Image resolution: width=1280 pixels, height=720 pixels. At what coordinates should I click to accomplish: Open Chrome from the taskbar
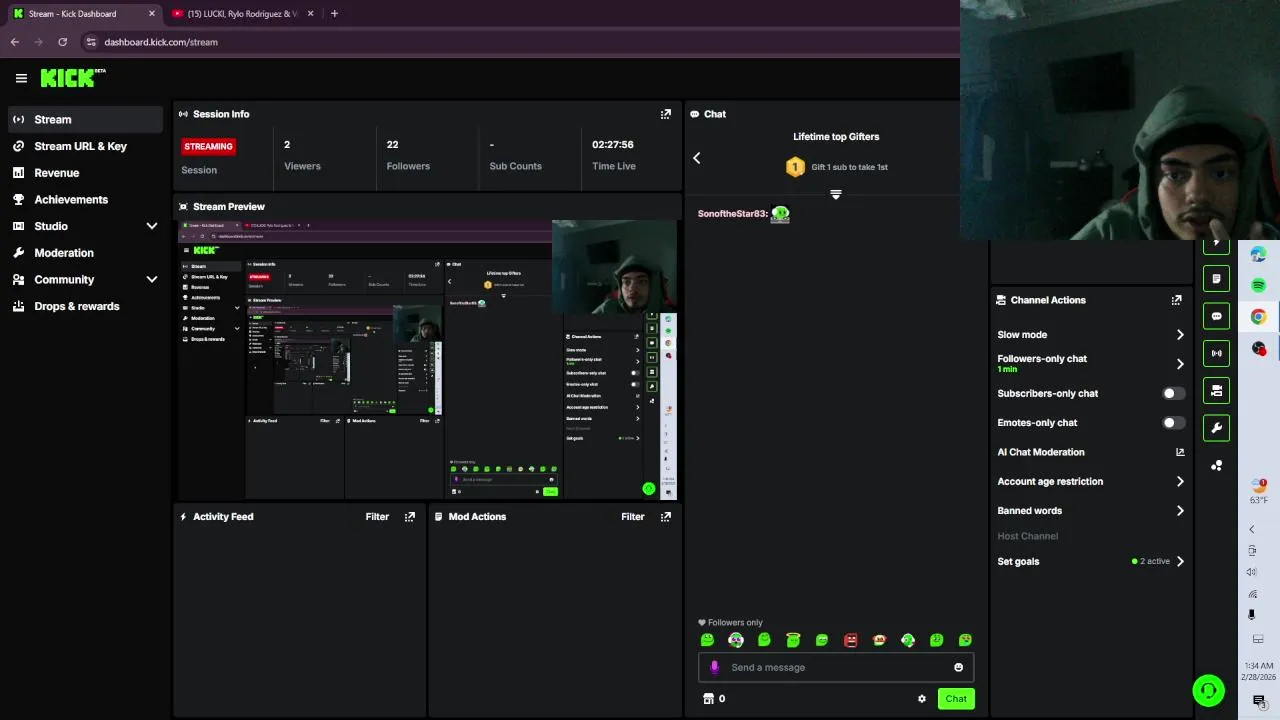click(x=1259, y=317)
